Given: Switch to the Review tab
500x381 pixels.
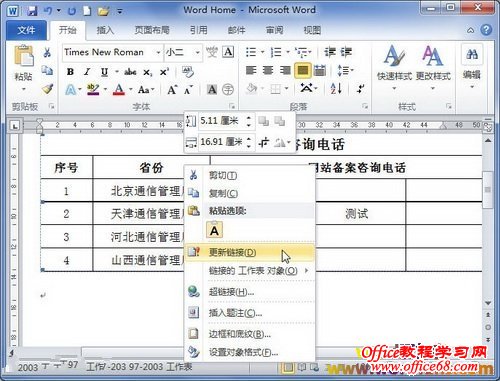Looking at the screenshot, I should (x=274, y=30).
